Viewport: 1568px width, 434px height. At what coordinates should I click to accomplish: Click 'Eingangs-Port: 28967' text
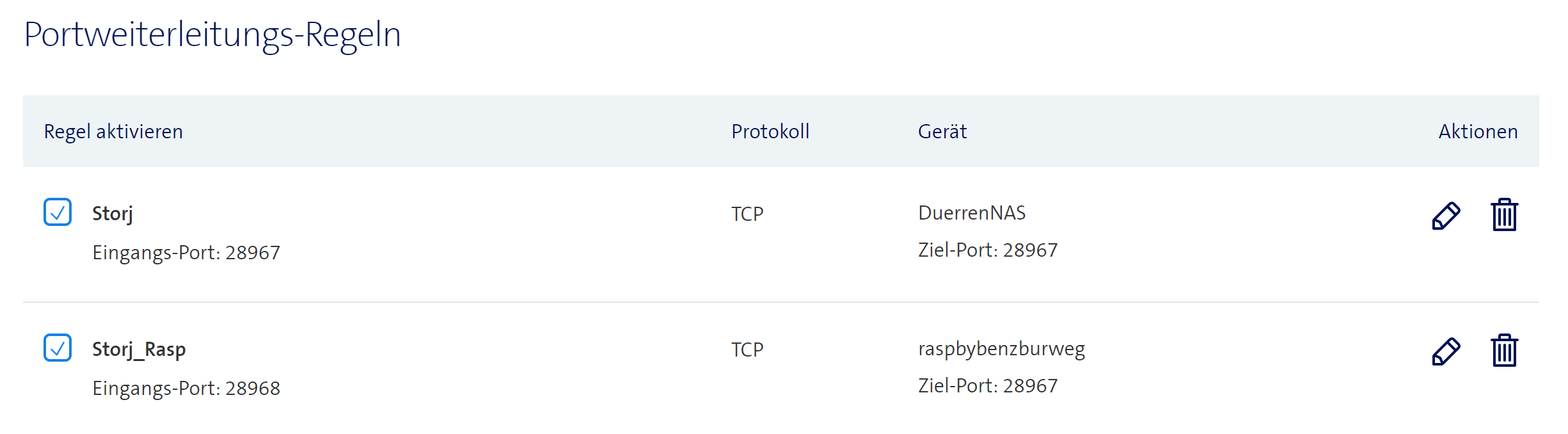click(x=186, y=253)
